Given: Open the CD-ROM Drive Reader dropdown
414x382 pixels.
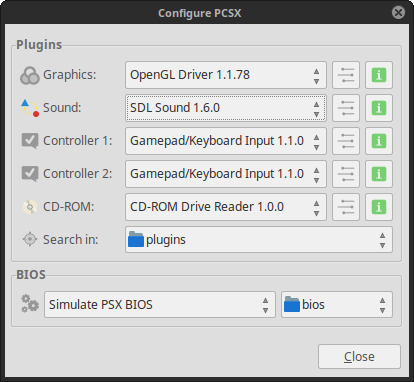Looking at the screenshot, I should 226,207.
